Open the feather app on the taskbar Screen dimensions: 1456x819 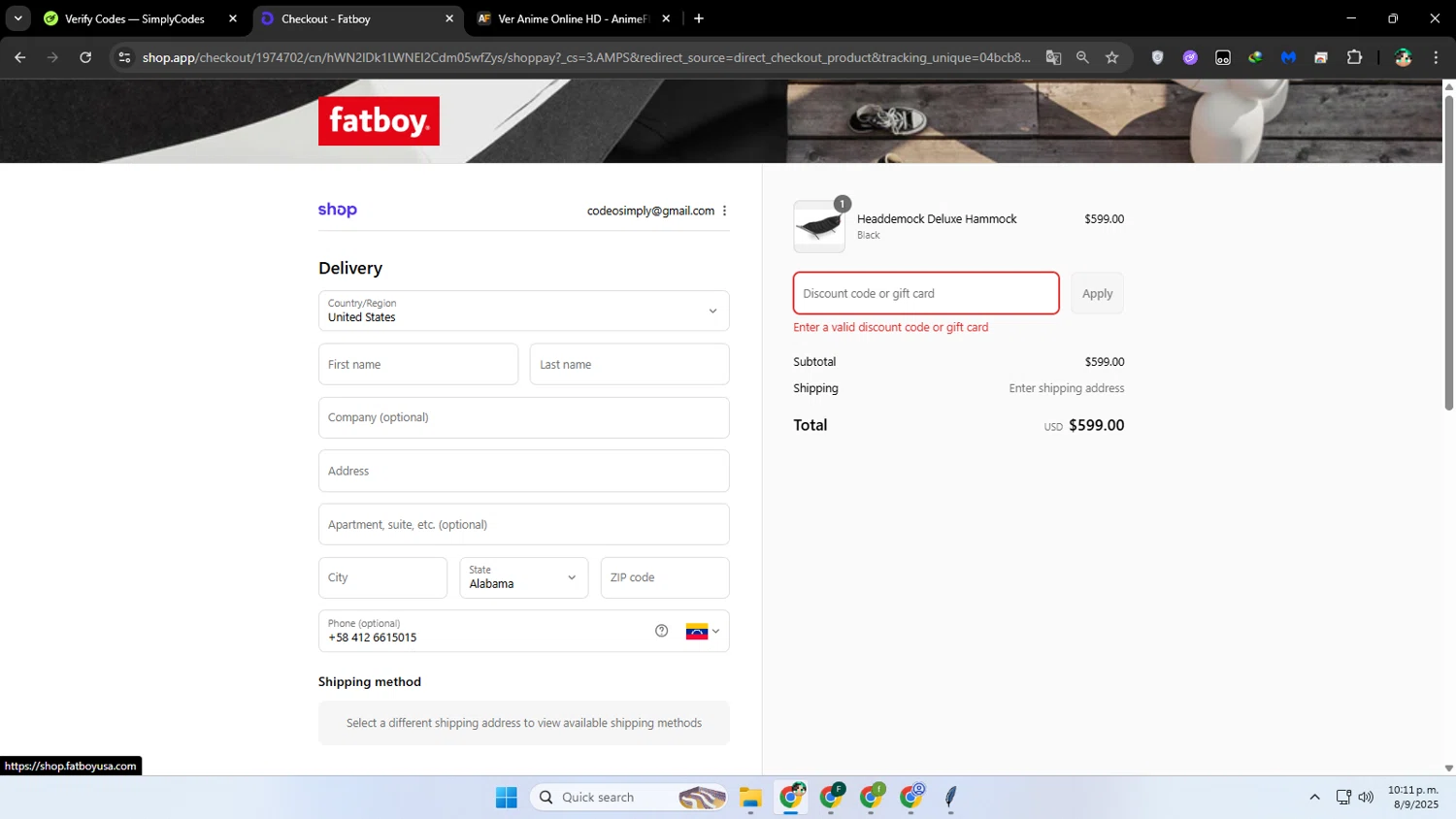(951, 797)
